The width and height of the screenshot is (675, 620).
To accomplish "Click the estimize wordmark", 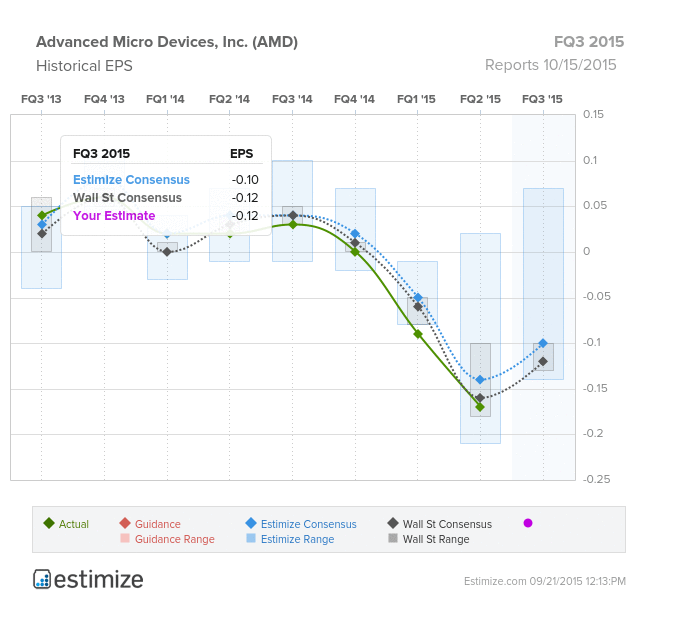I will 99,580.
